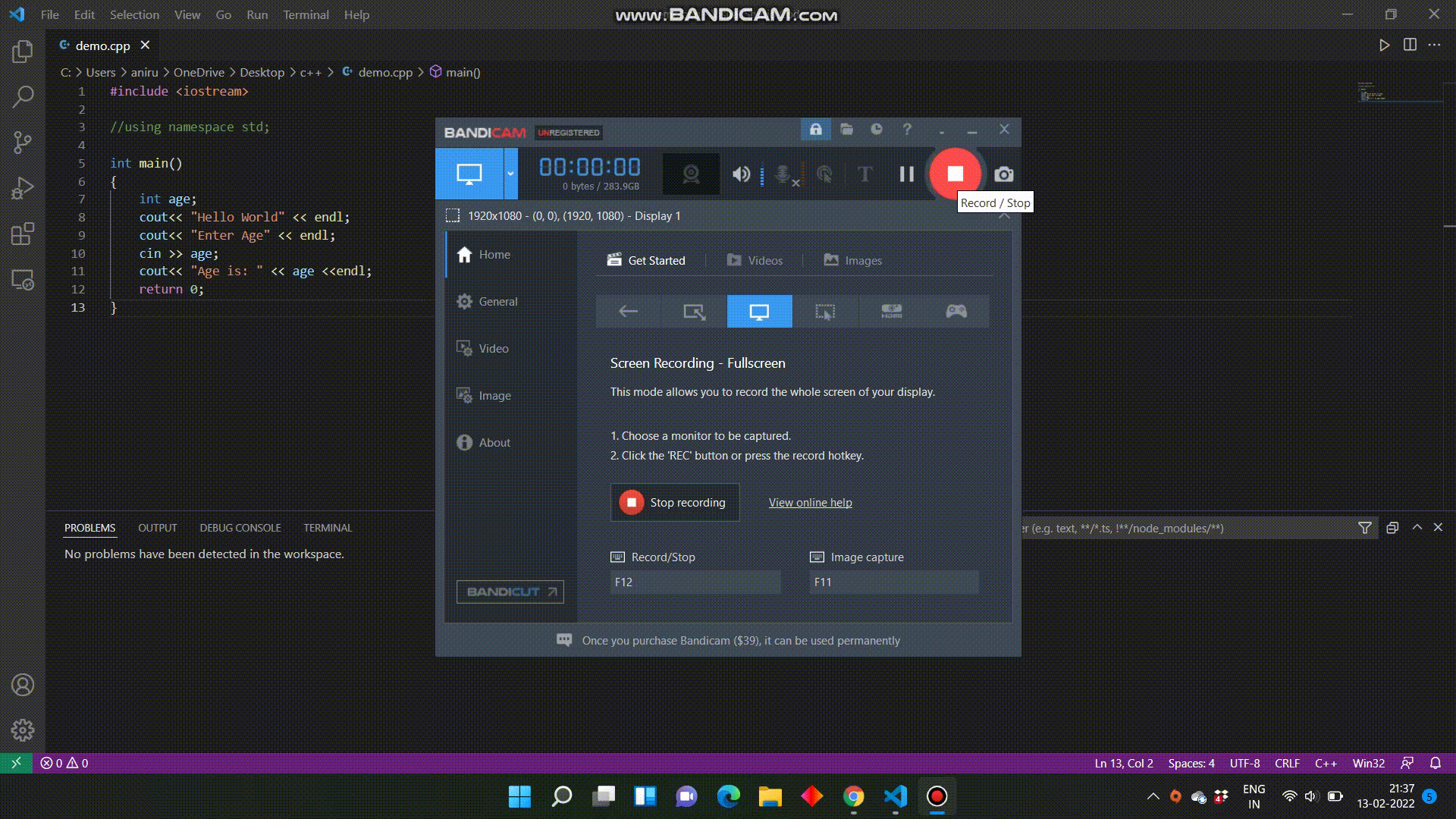Screen dimensions: 1456x819
Task: Open the text overlay tool (T icon)
Action: (864, 174)
